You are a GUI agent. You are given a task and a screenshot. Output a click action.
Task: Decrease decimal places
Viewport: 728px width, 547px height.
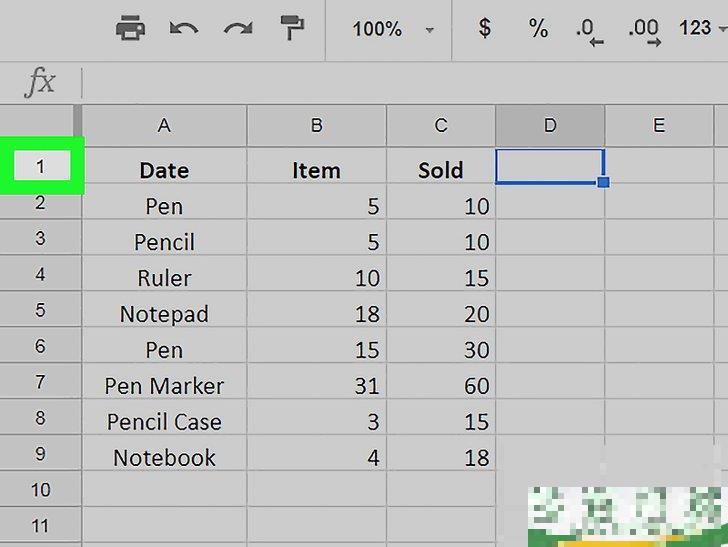pyautogui.click(x=589, y=30)
